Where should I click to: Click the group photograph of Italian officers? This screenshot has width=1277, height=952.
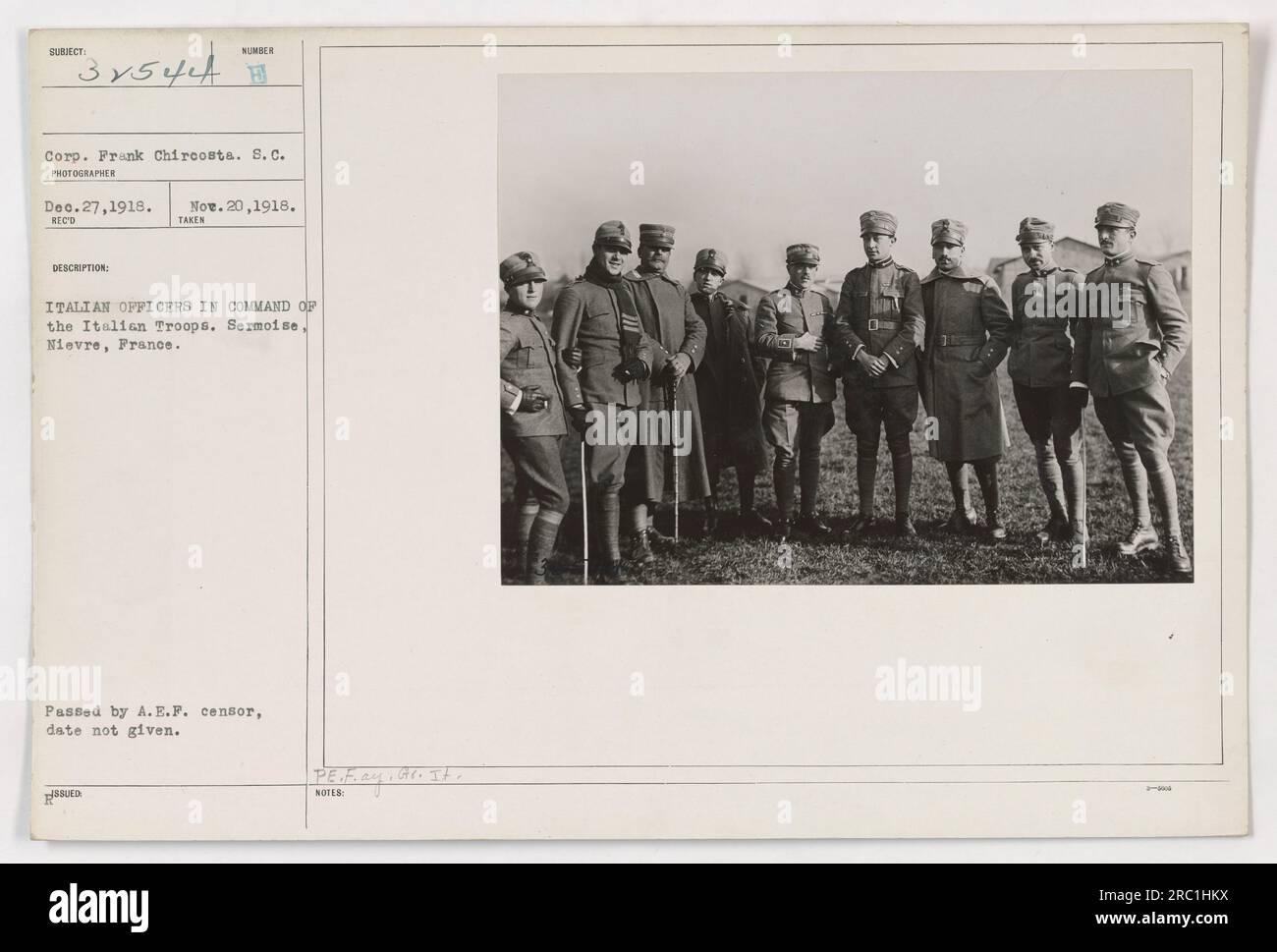point(846,329)
